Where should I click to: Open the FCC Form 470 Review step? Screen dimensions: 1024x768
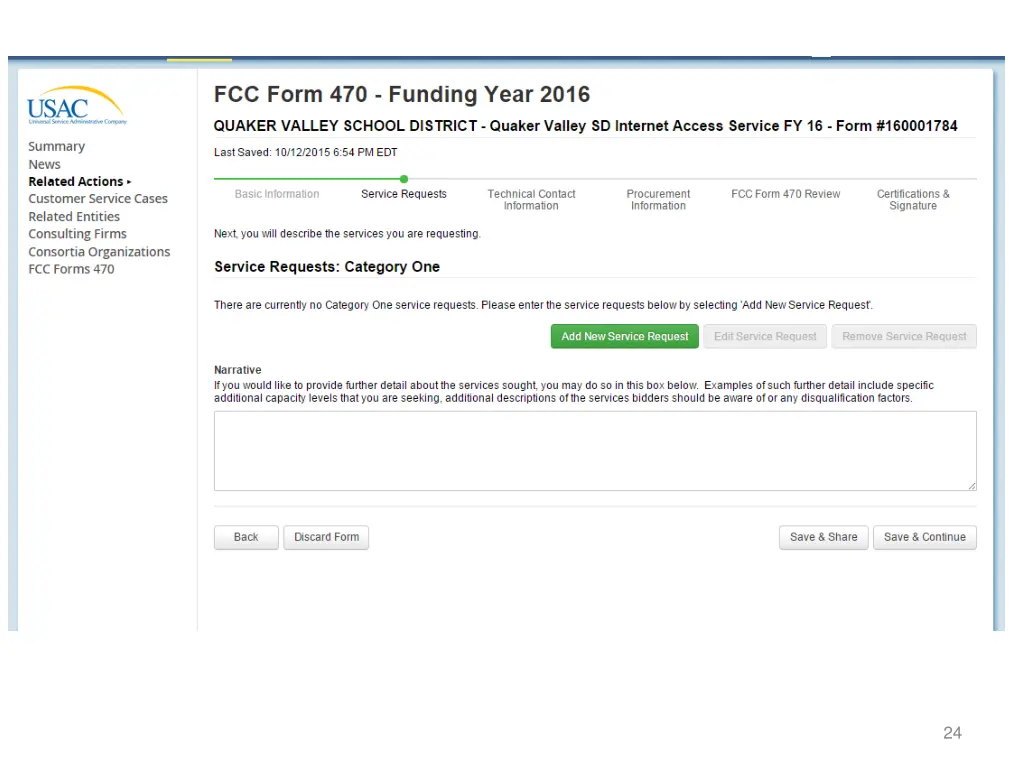click(786, 194)
